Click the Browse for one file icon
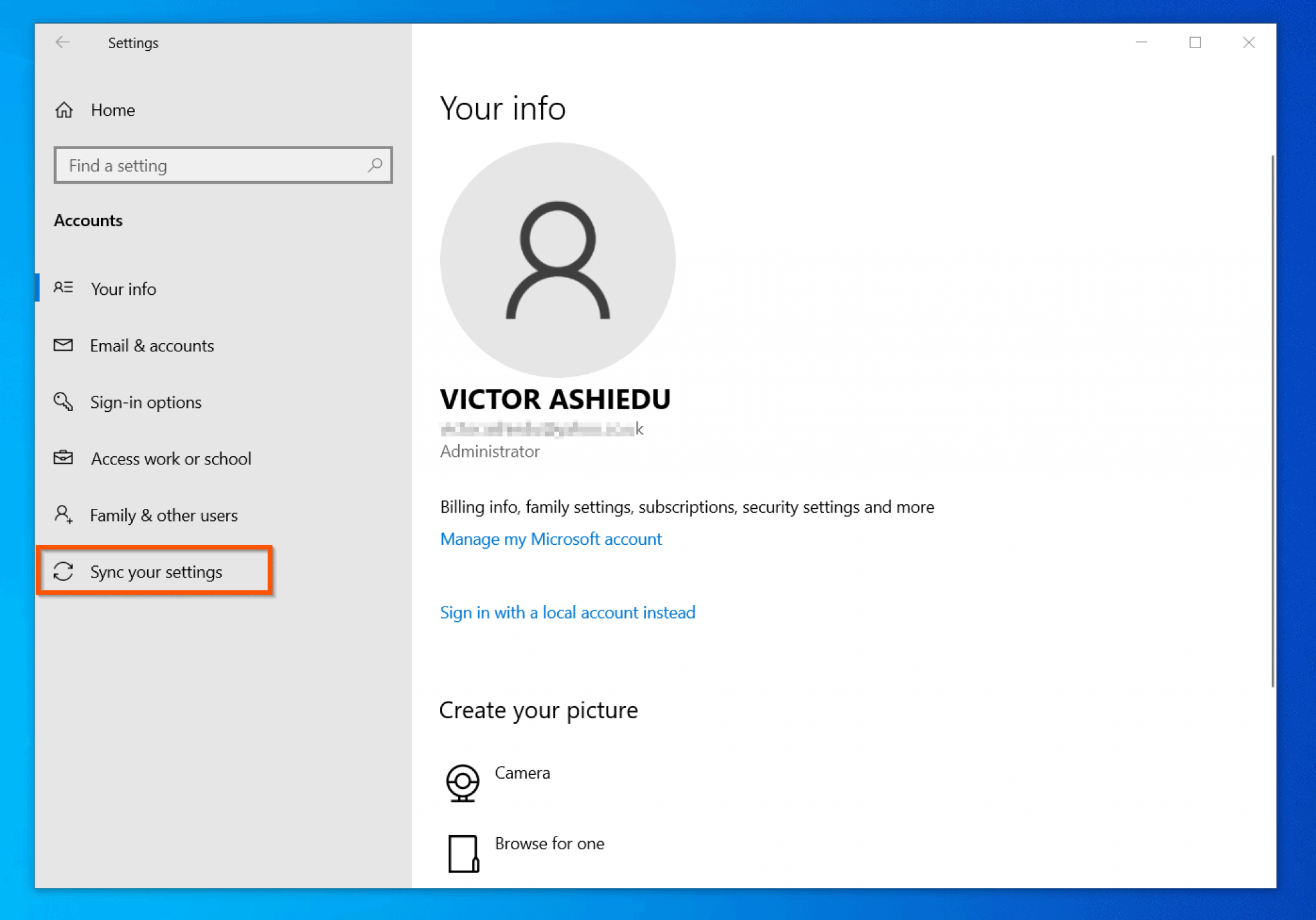 tap(463, 853)
